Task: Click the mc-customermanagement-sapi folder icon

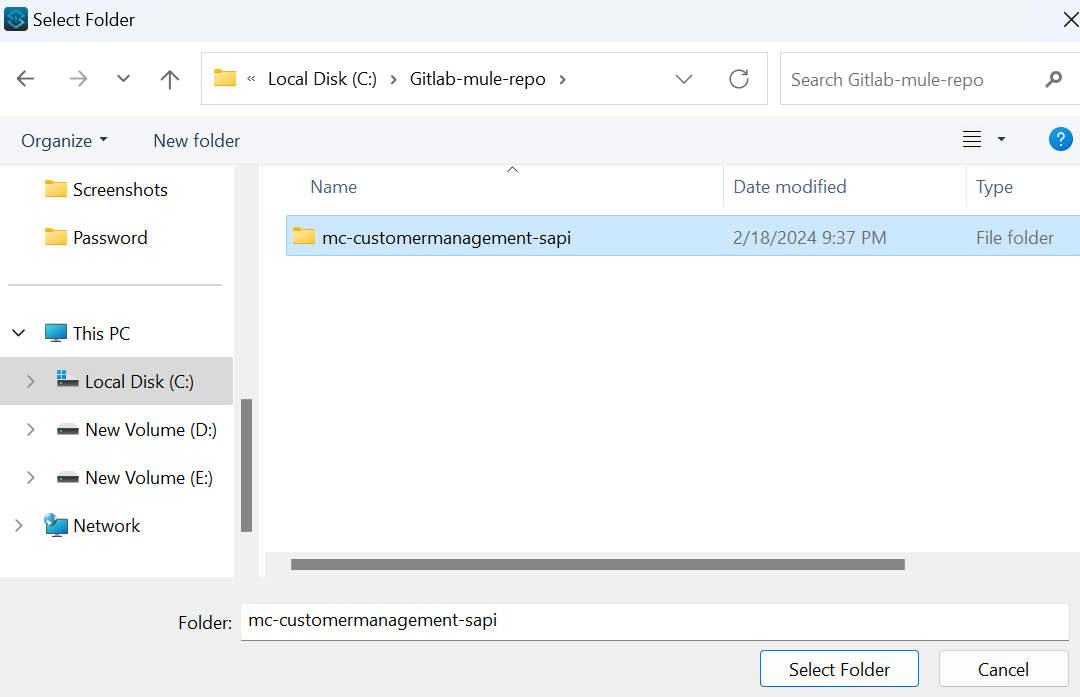Action: tap(304, 237)
